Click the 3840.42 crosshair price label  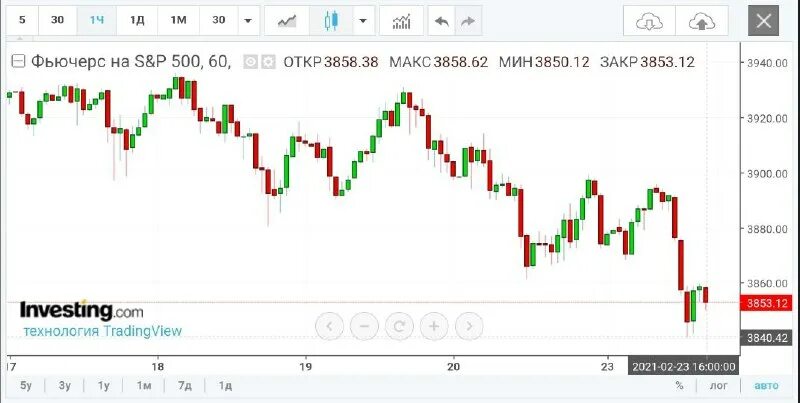click(767, 338)
